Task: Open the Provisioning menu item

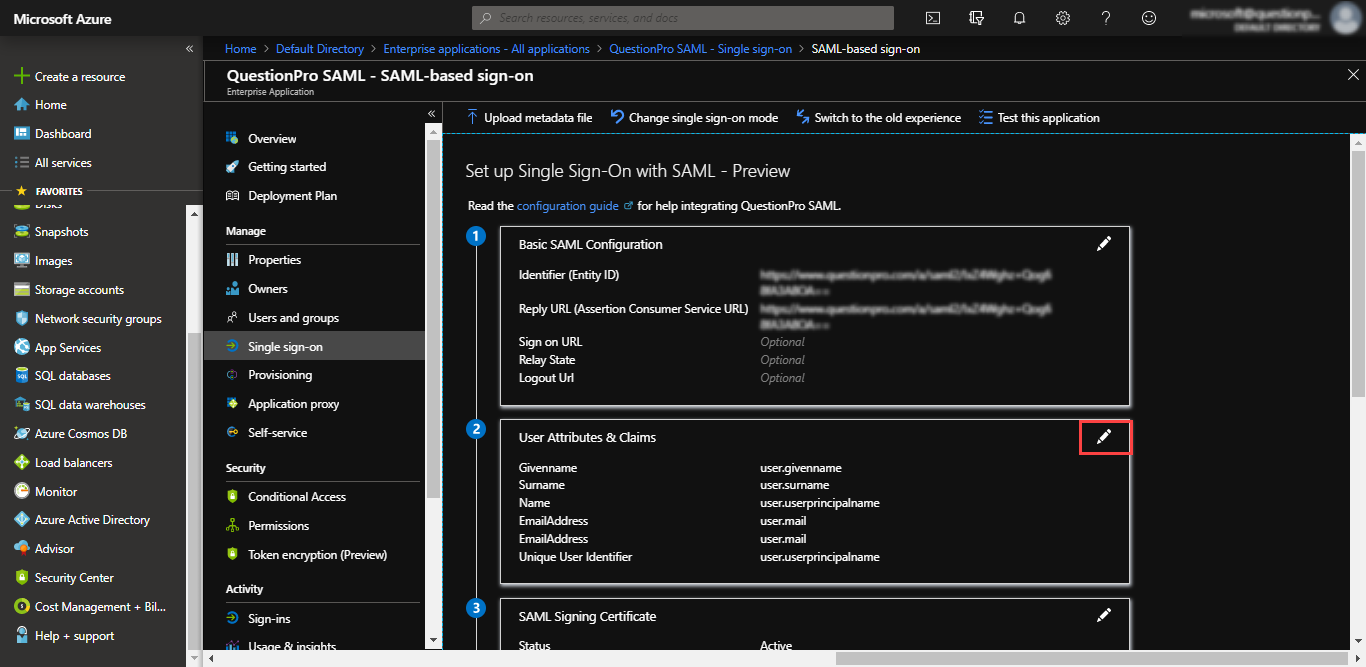Action: click(x=280, y=375)
